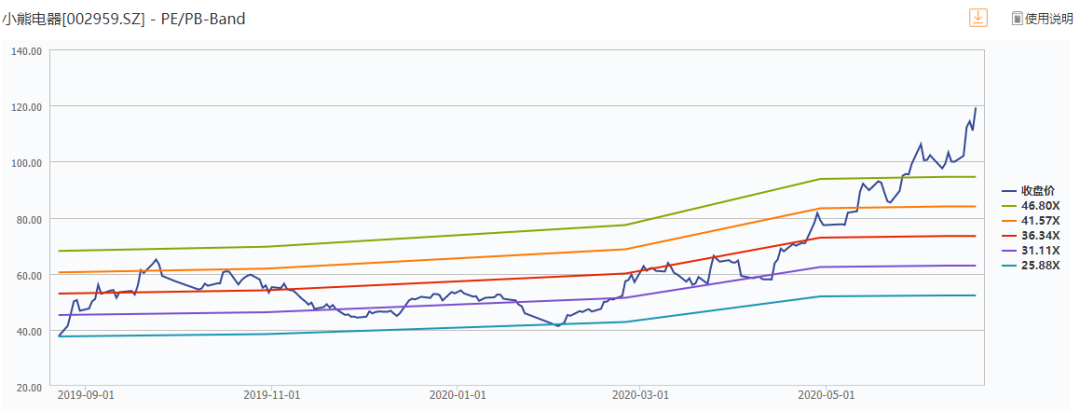Click the orange download icon

(978, 19)
